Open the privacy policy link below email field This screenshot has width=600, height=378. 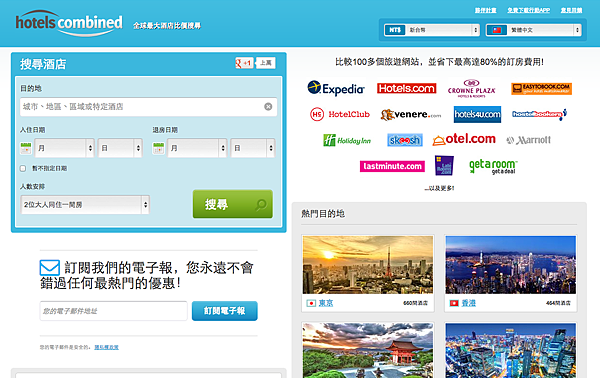point(106,347)
